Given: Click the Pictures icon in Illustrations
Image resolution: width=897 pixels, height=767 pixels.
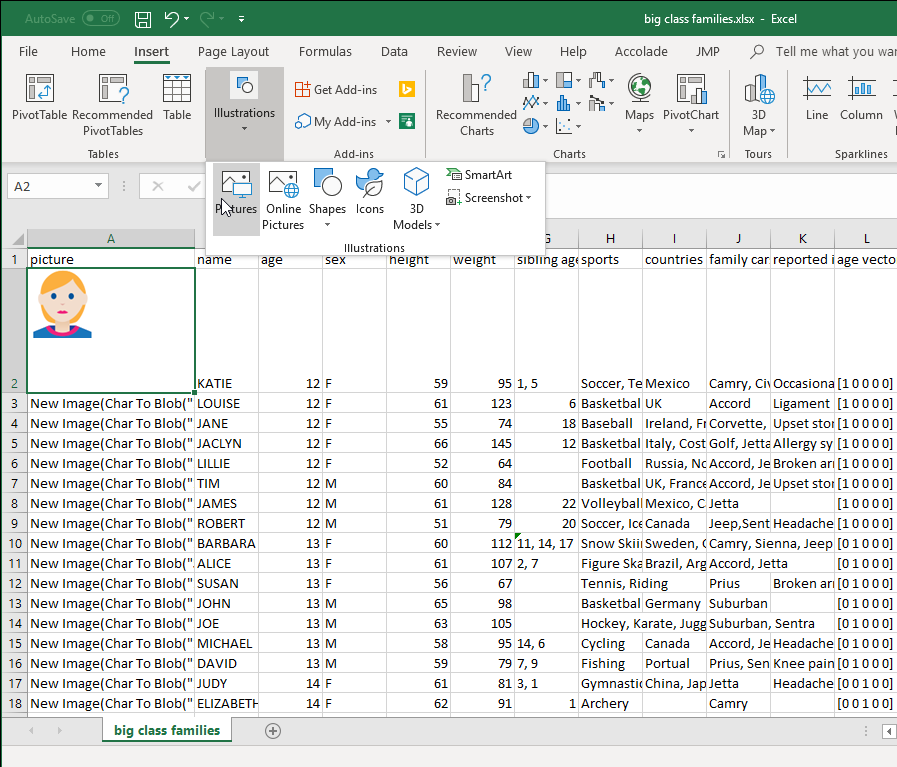Looking at the screenshot, I should click(x=236, y=192).
